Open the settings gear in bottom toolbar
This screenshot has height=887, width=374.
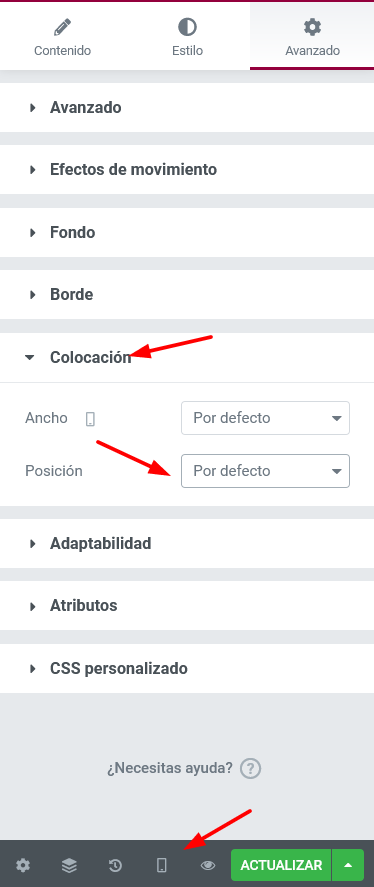pos(23,865)
